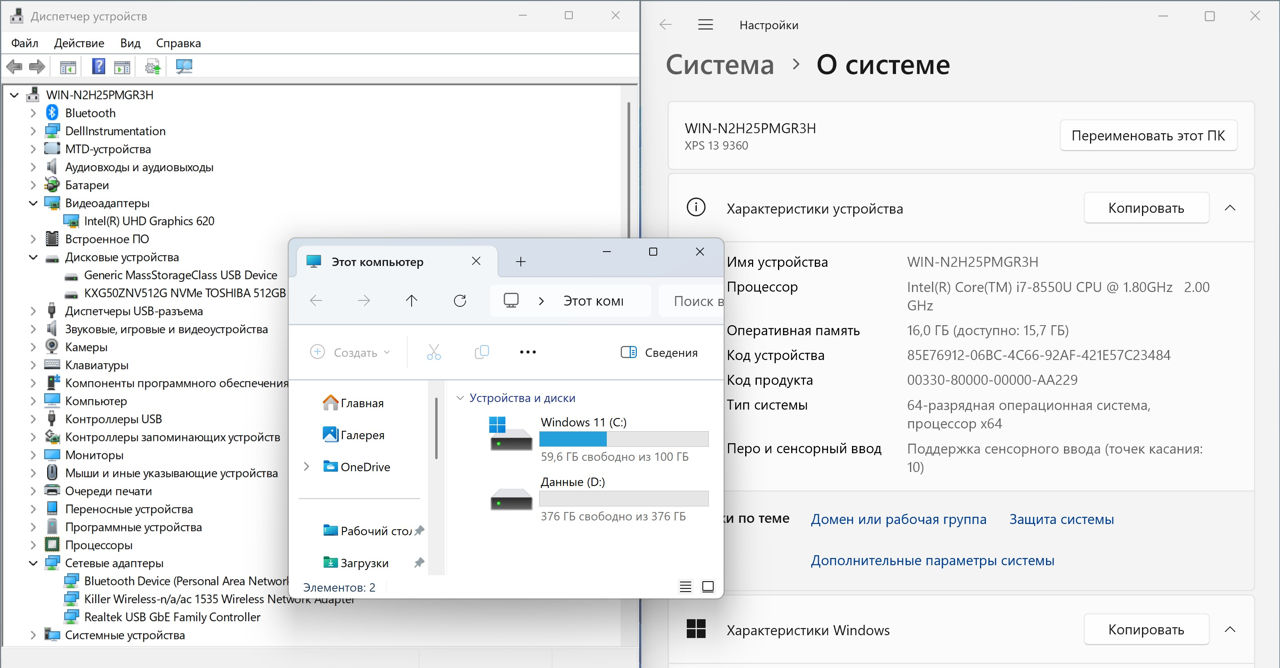Click the Help icon in Device Manager toolbar
The height and width of the screenshot is (668, 1280).
coord(98,67)
